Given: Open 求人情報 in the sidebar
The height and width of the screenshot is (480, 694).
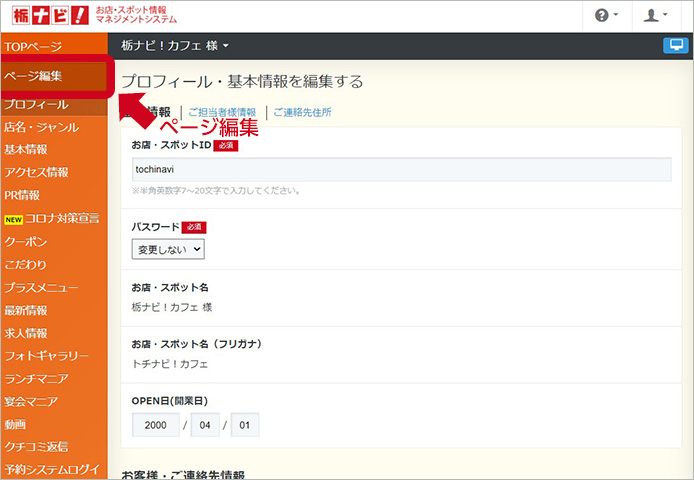Looking at the screenshot, I should (x=26, y=333).
